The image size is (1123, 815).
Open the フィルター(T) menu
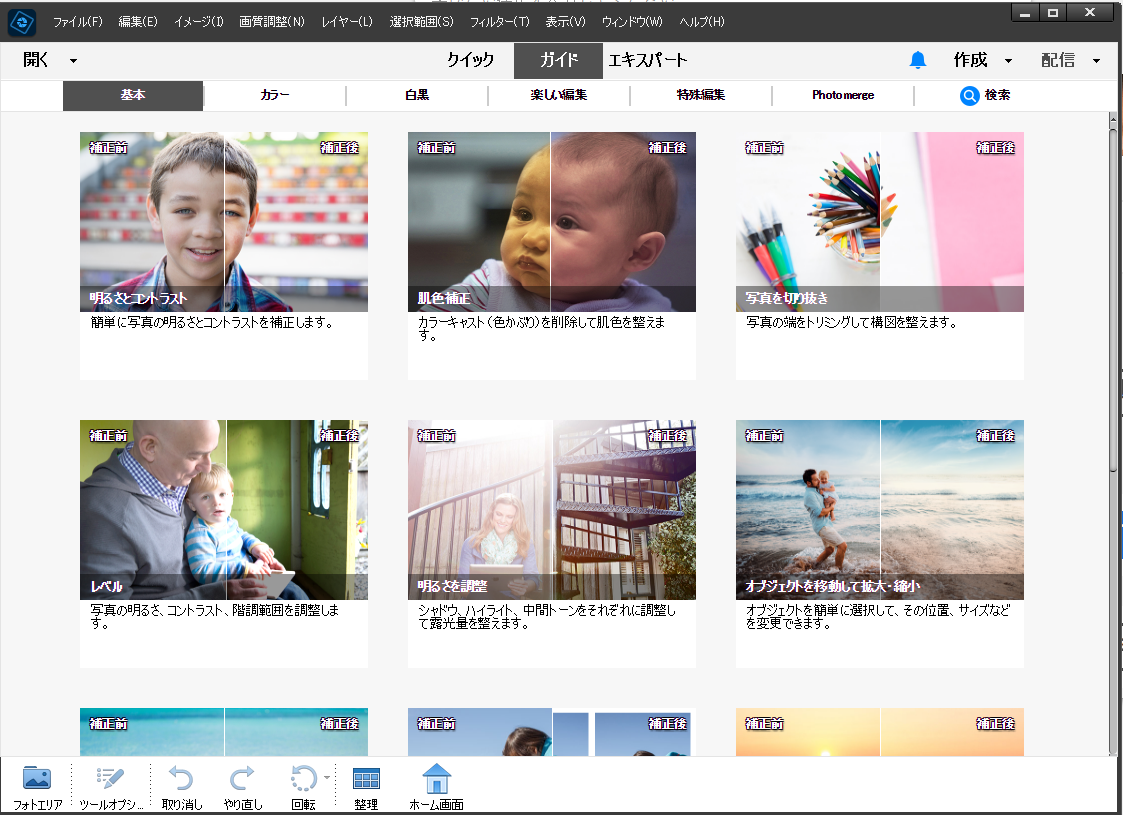tap(499, 21)
